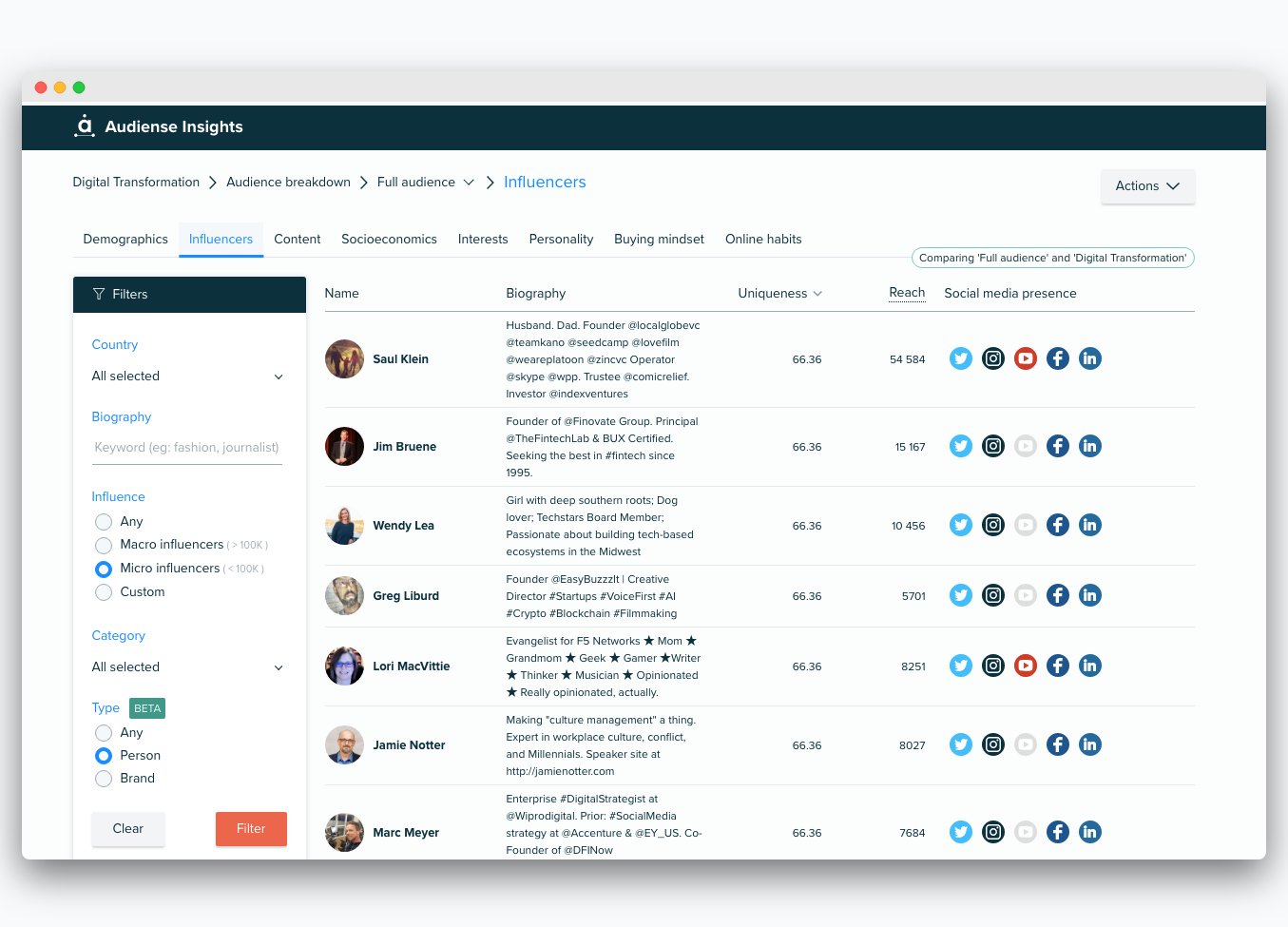Click Jim Bruene's Instagram icon
This screenshot has width=1288, height=927.
click(x=993, y=445)
